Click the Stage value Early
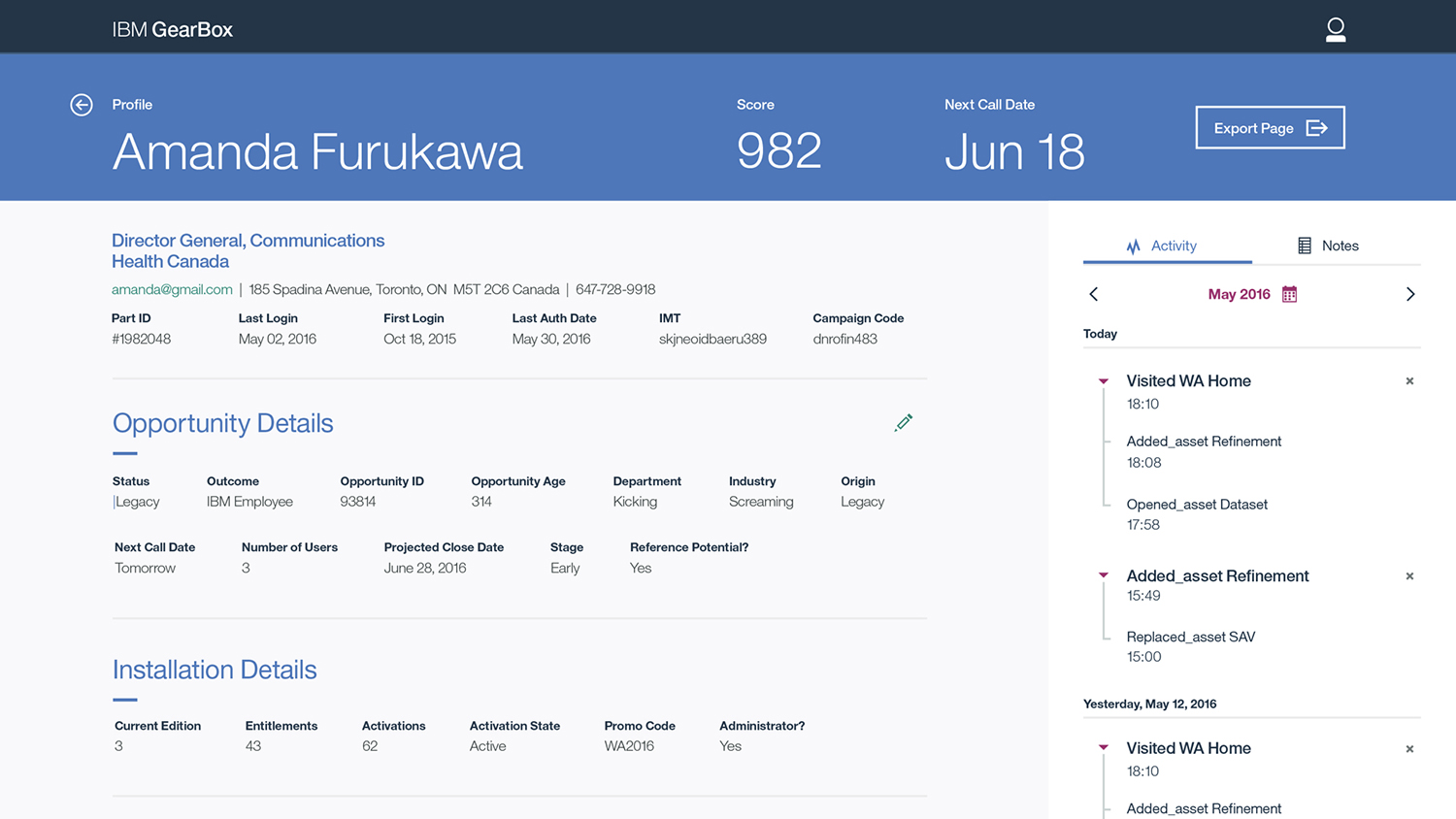The width and height of the screenshot is (1456, 819). tap(565, 568)
